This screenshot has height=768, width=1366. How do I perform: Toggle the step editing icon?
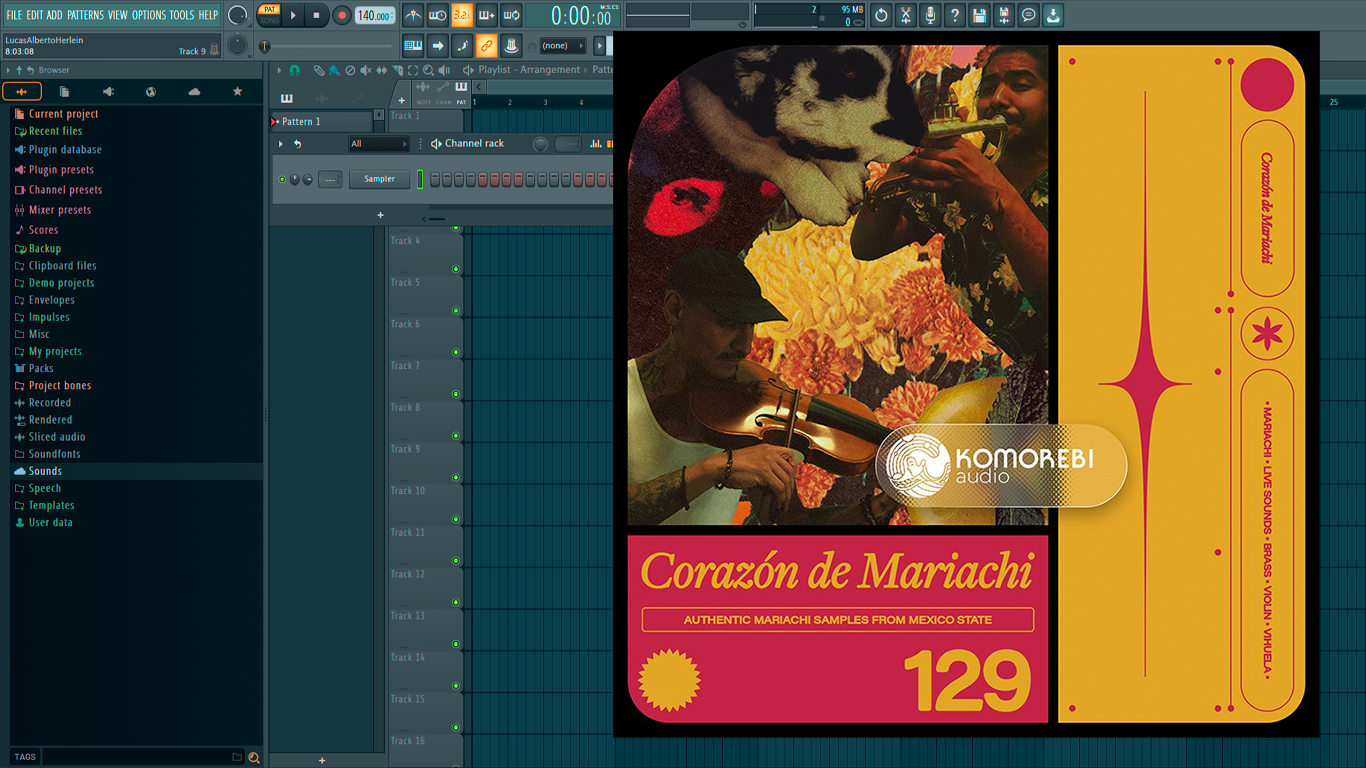(462, 45)
